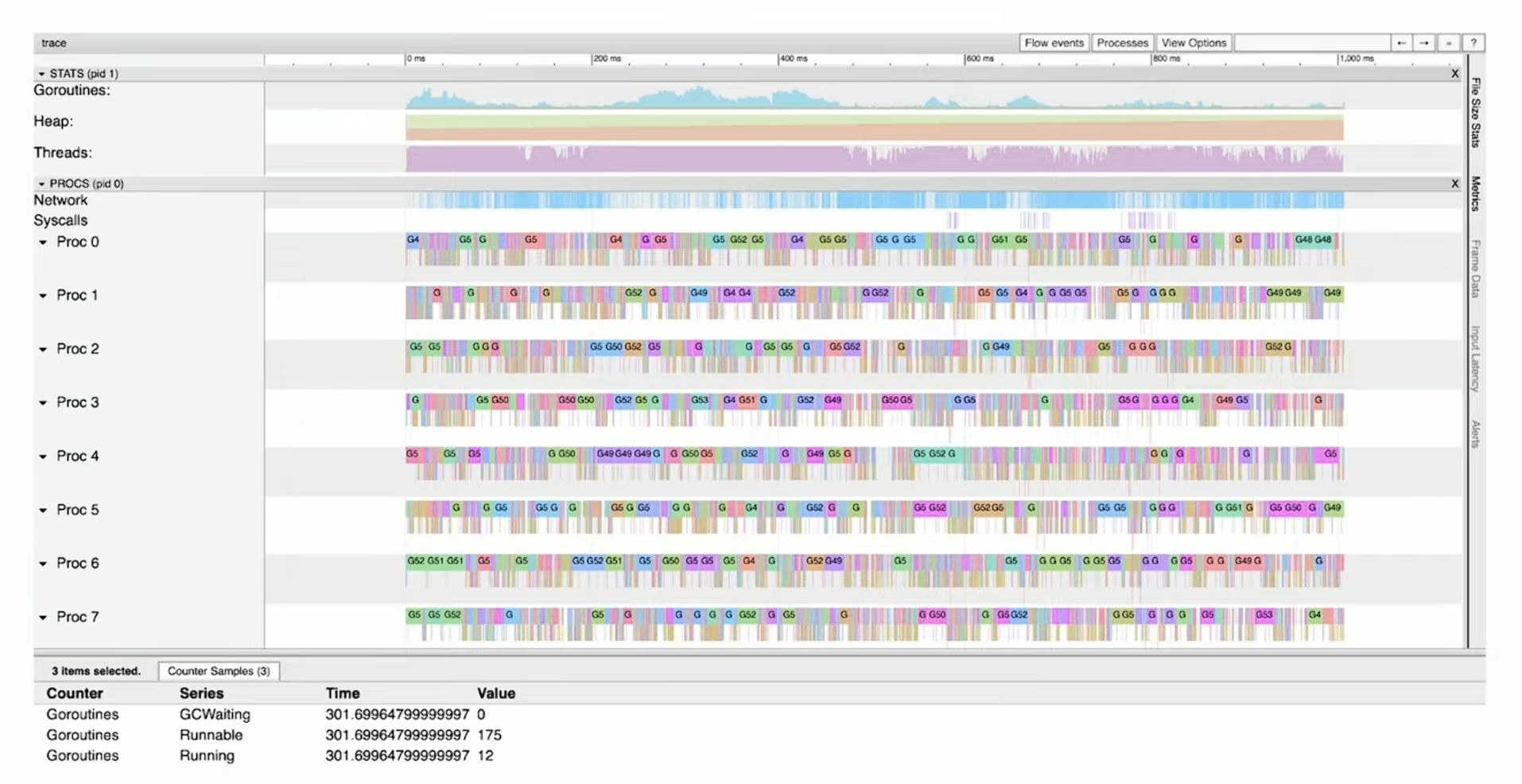Viewport: 1522px width, 784px height.
Task: Click the double-arrow button beside the search arrows
Action: point(1448,43)
